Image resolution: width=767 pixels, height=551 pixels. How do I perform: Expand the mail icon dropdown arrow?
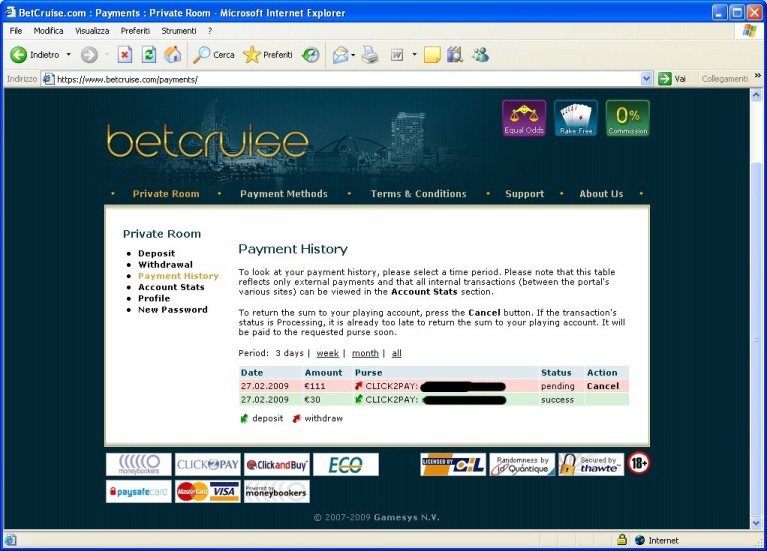point(353,55)
